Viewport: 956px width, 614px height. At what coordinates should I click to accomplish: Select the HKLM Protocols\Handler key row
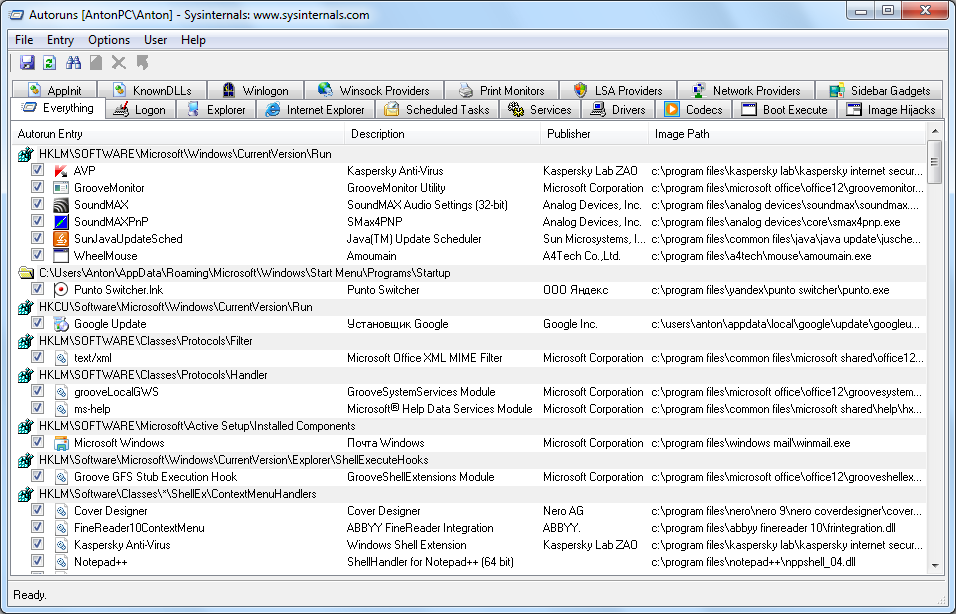point(469,375)
